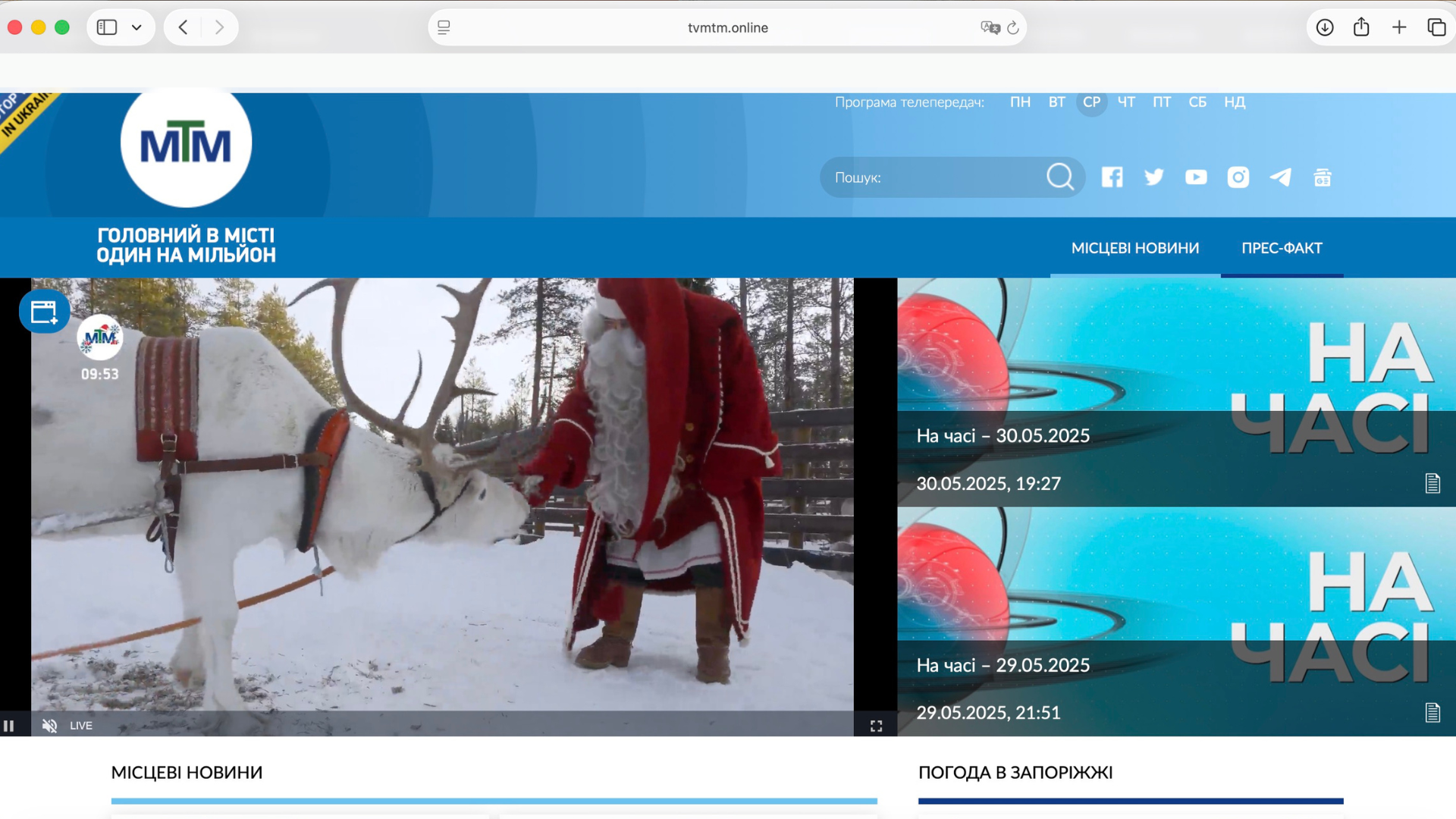Show the Safari sidebar
Viewport: 1456px width, 819px height.
(x=107, y=27)
